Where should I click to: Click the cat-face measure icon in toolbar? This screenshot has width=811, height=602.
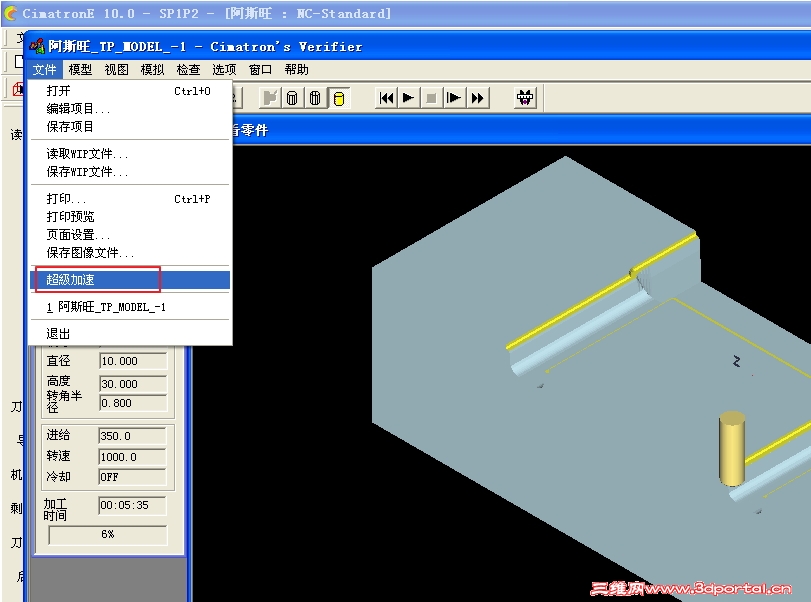click(x=525, y=98)
